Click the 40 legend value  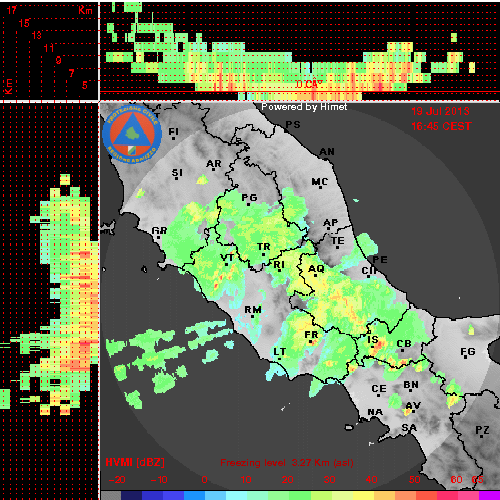(x=371, y=480)
